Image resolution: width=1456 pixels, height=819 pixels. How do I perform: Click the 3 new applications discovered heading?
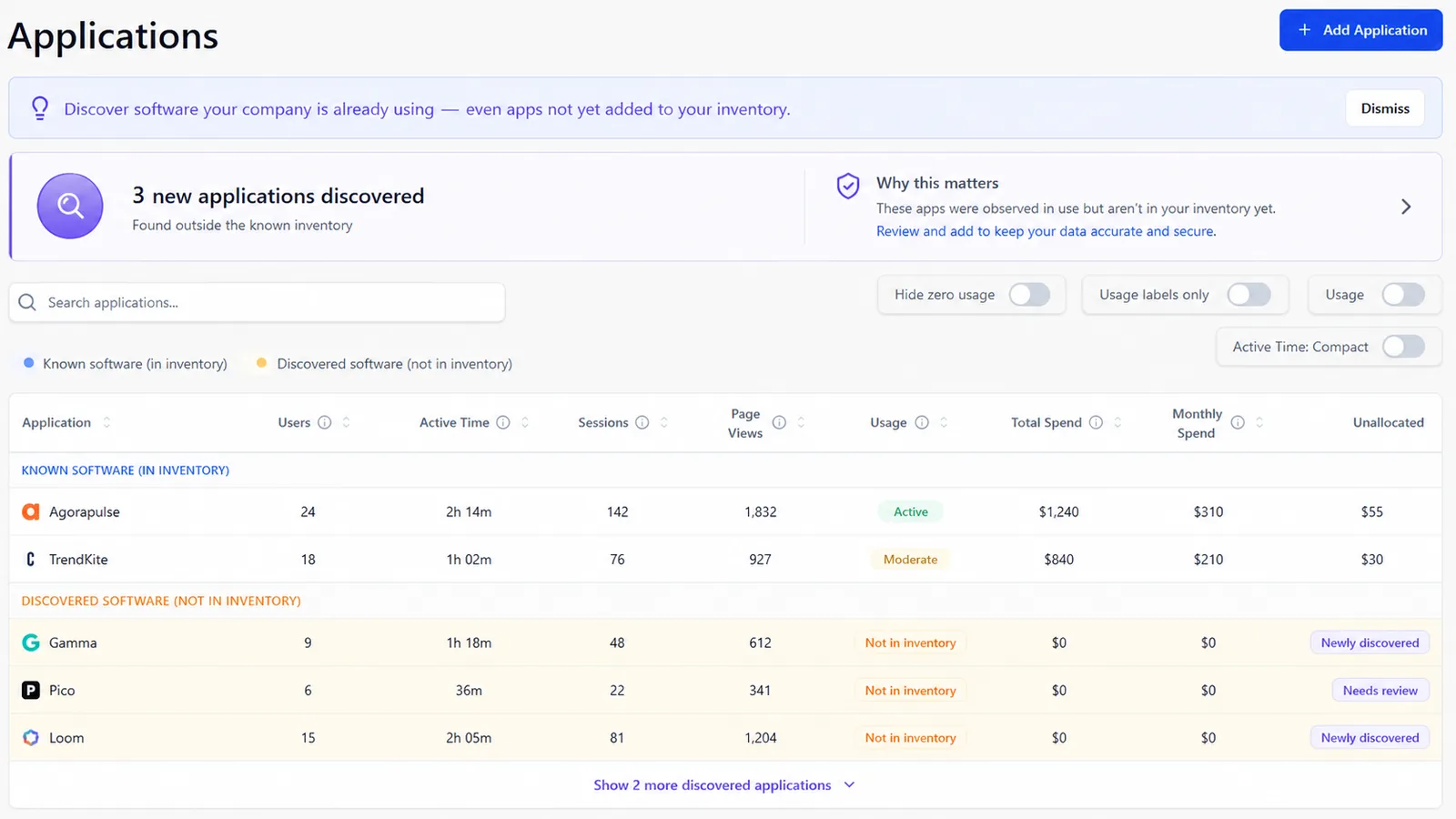click(278, 196)
